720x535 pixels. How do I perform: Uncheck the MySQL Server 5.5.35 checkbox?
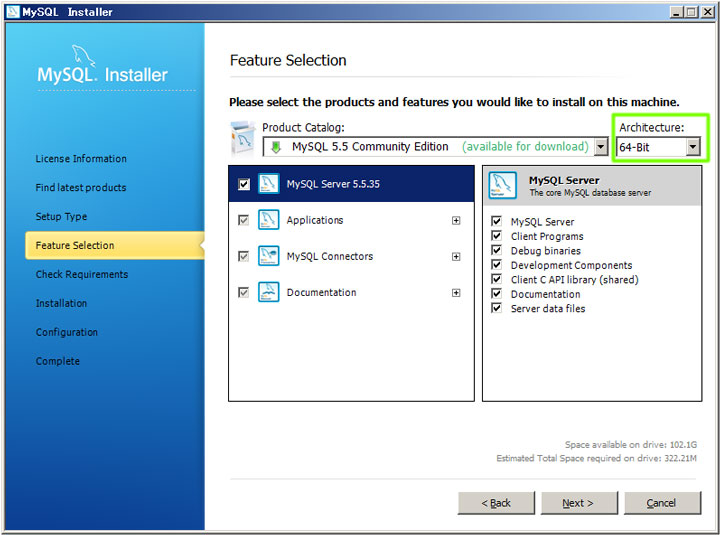244,184
